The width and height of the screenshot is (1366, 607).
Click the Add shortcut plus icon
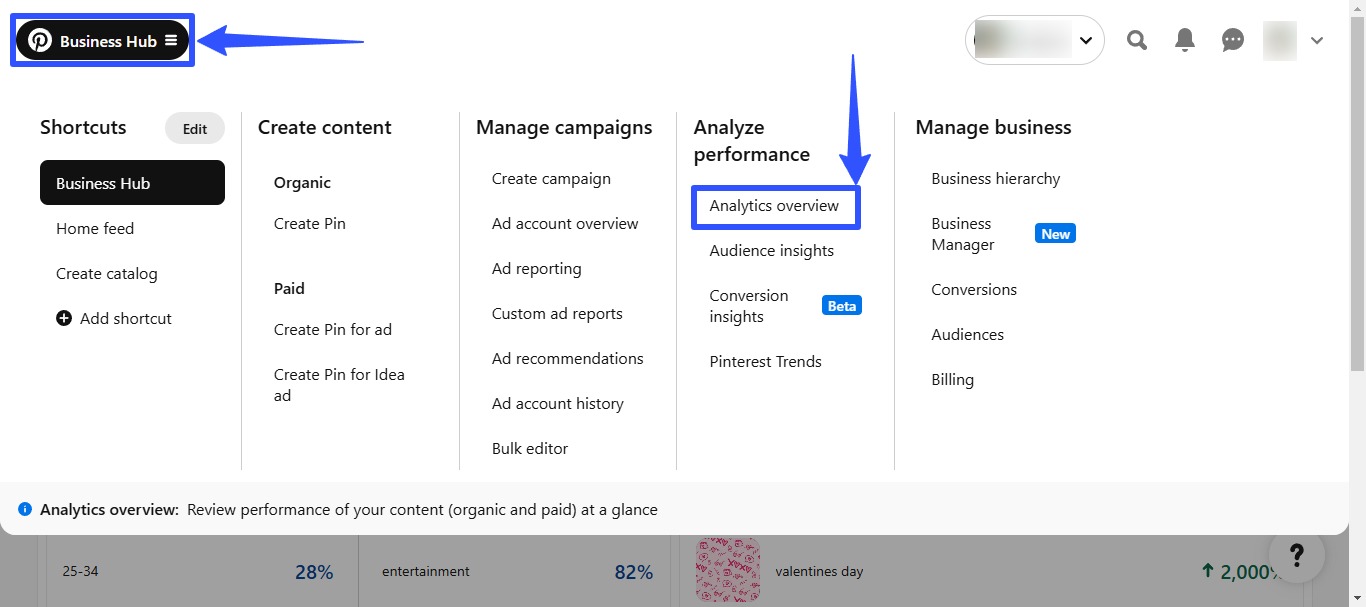click(x=63, y=318)
